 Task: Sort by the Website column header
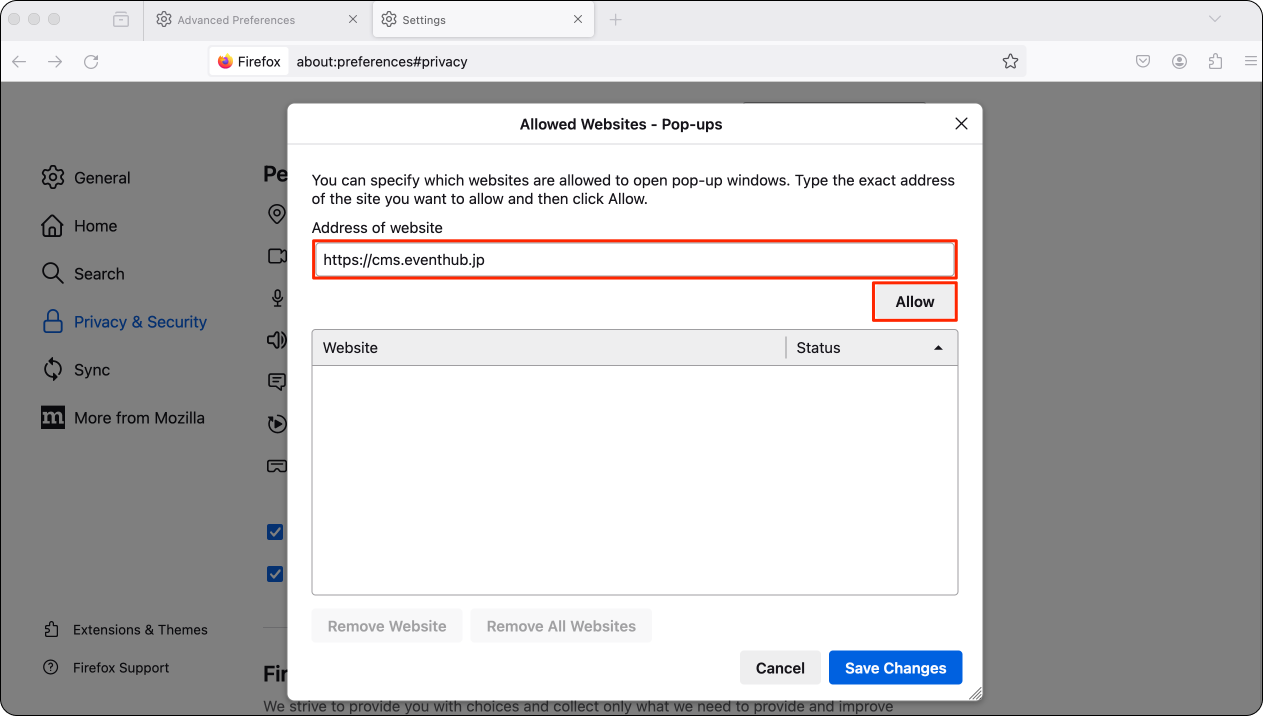coord(549,348)
